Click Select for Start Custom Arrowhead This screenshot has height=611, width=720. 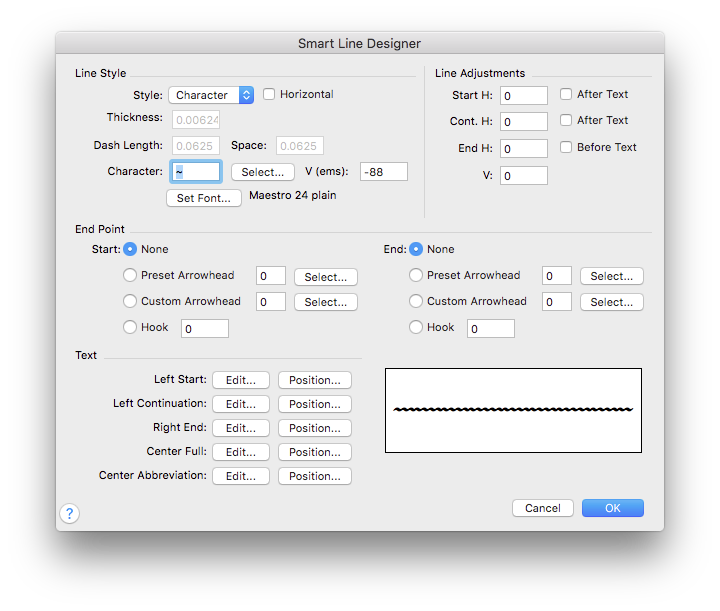click(326, 302)
